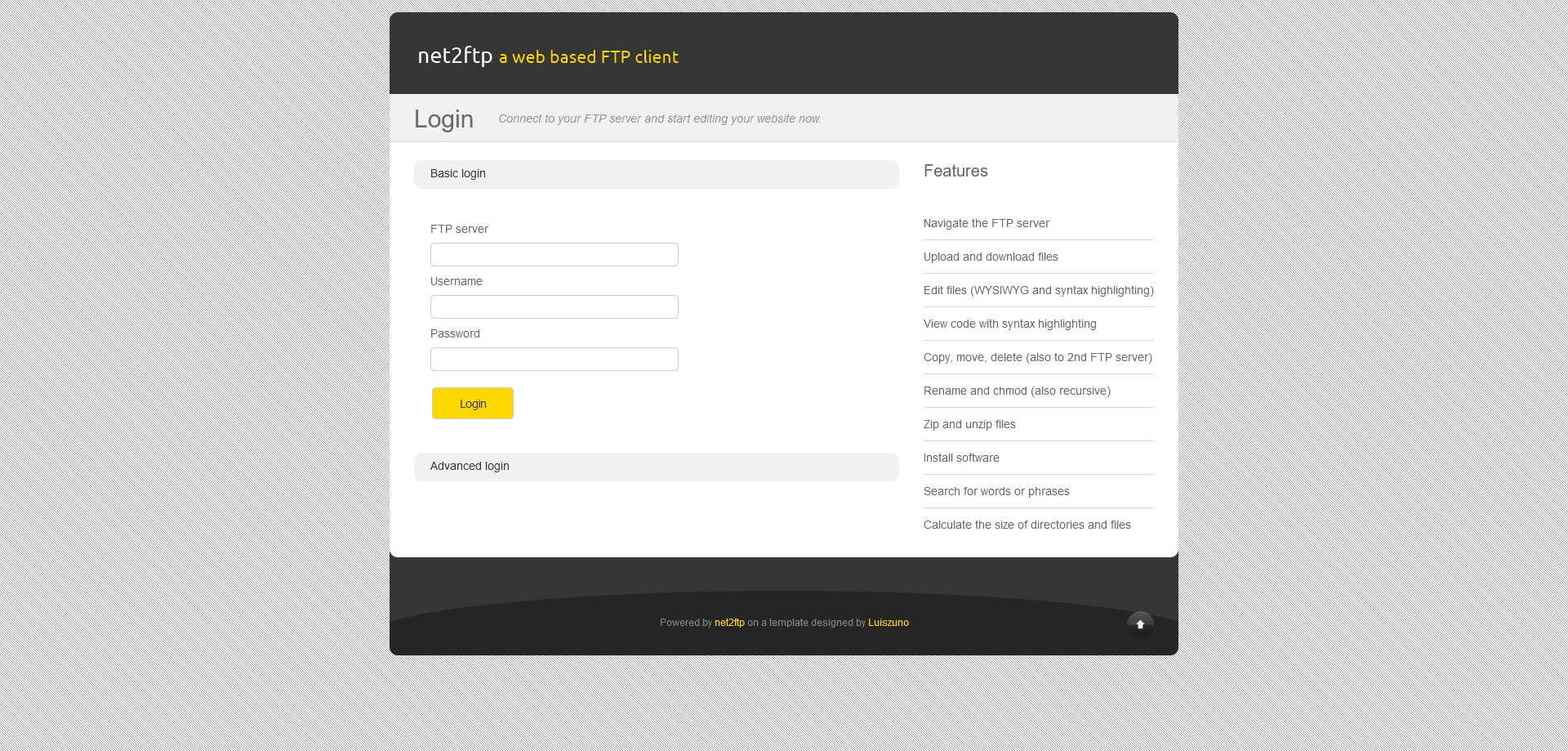The width and height of the screenshot is (1568, 751).
Task: Expand the Advanced login section
Action: [x=656, y=467]
